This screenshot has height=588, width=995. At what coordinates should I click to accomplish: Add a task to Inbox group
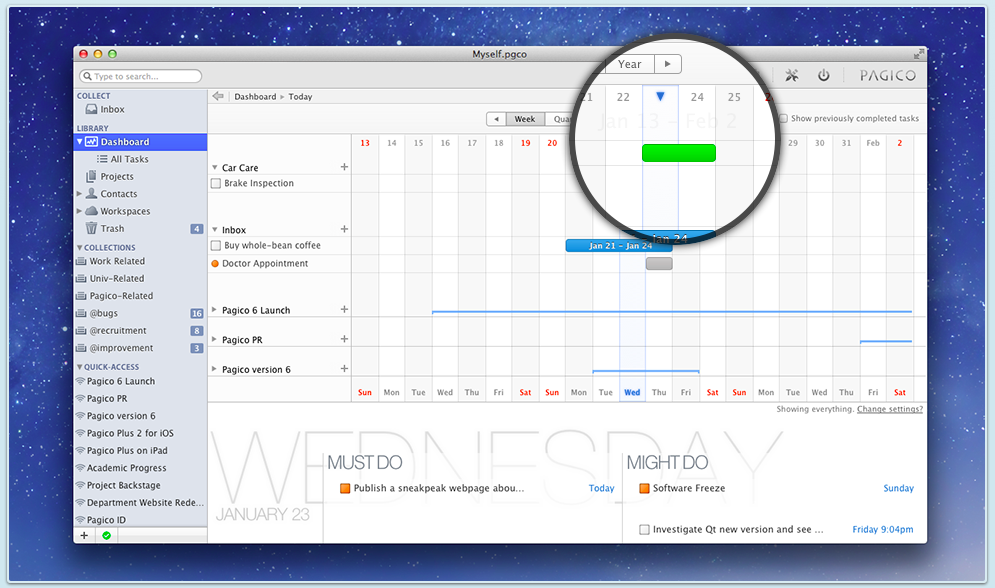[x=344, y=229]
